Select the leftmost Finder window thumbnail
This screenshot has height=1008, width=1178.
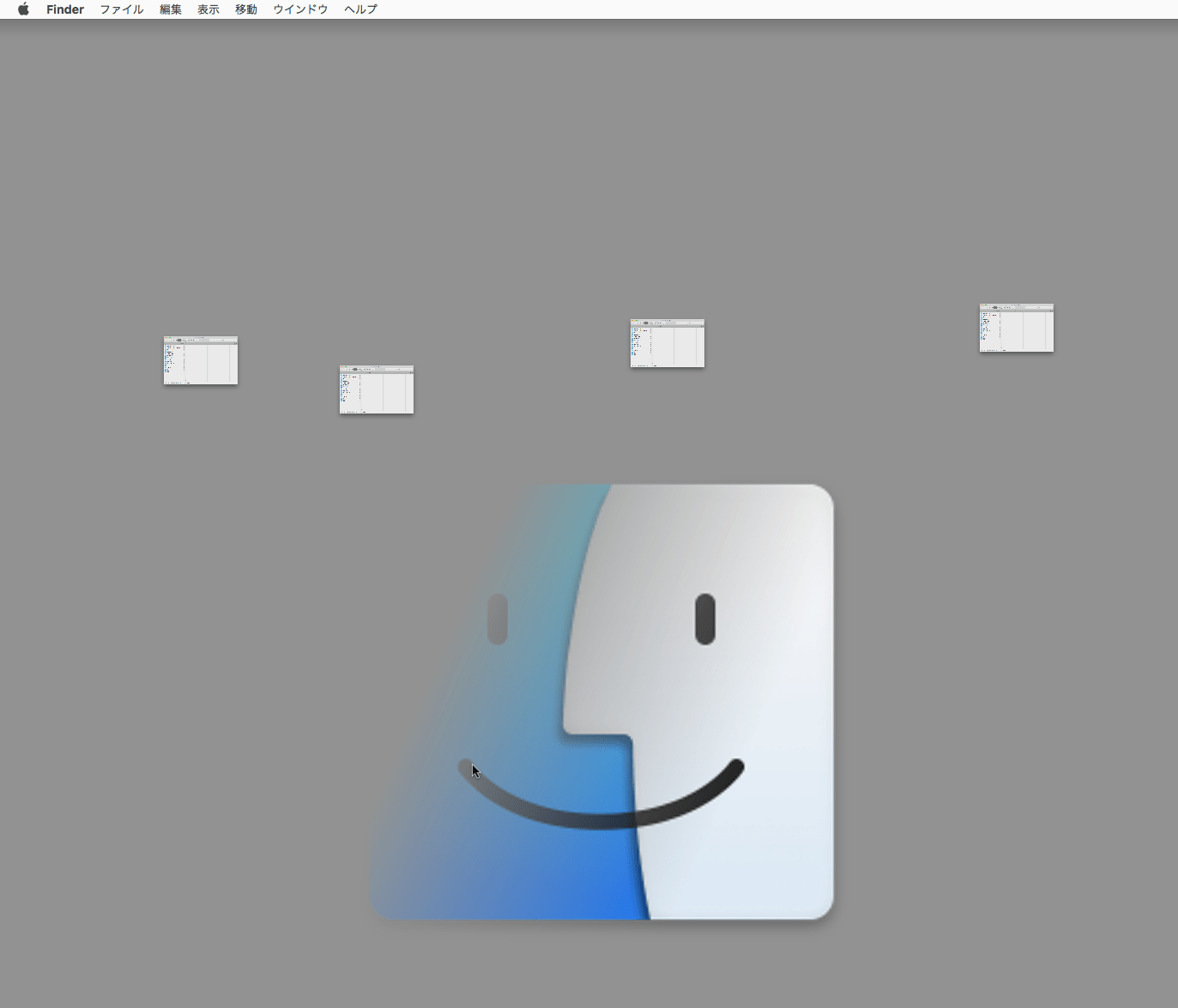pos(201,360)
